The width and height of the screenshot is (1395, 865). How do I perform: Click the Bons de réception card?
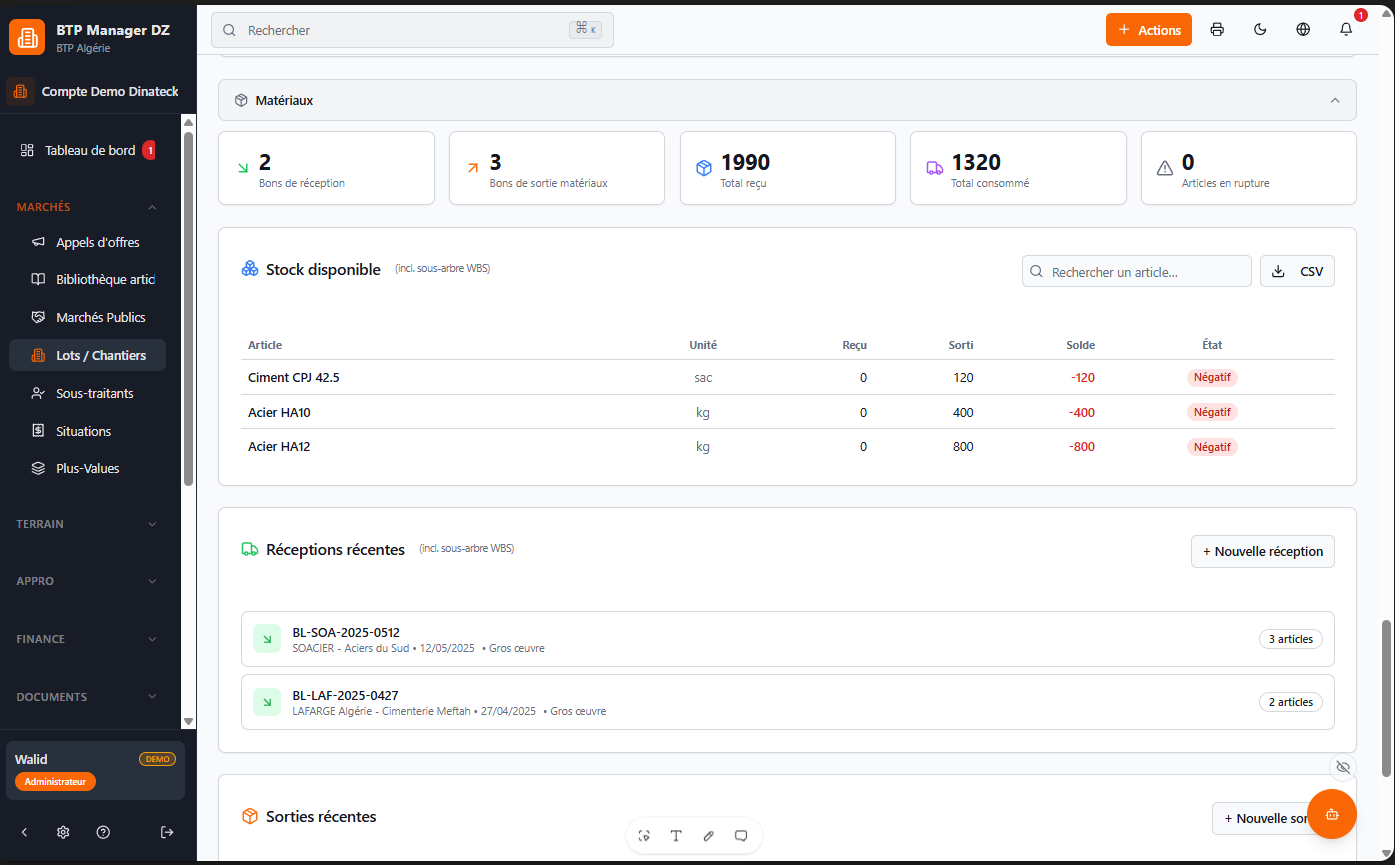[326, 168]
